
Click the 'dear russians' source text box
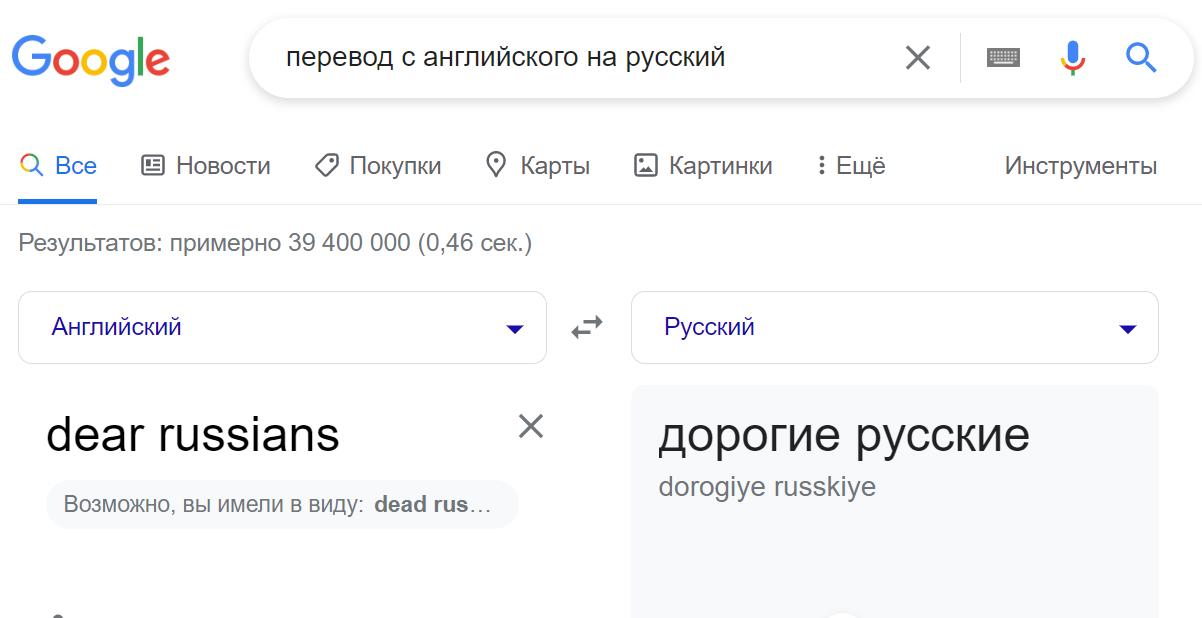coord(193,435)
